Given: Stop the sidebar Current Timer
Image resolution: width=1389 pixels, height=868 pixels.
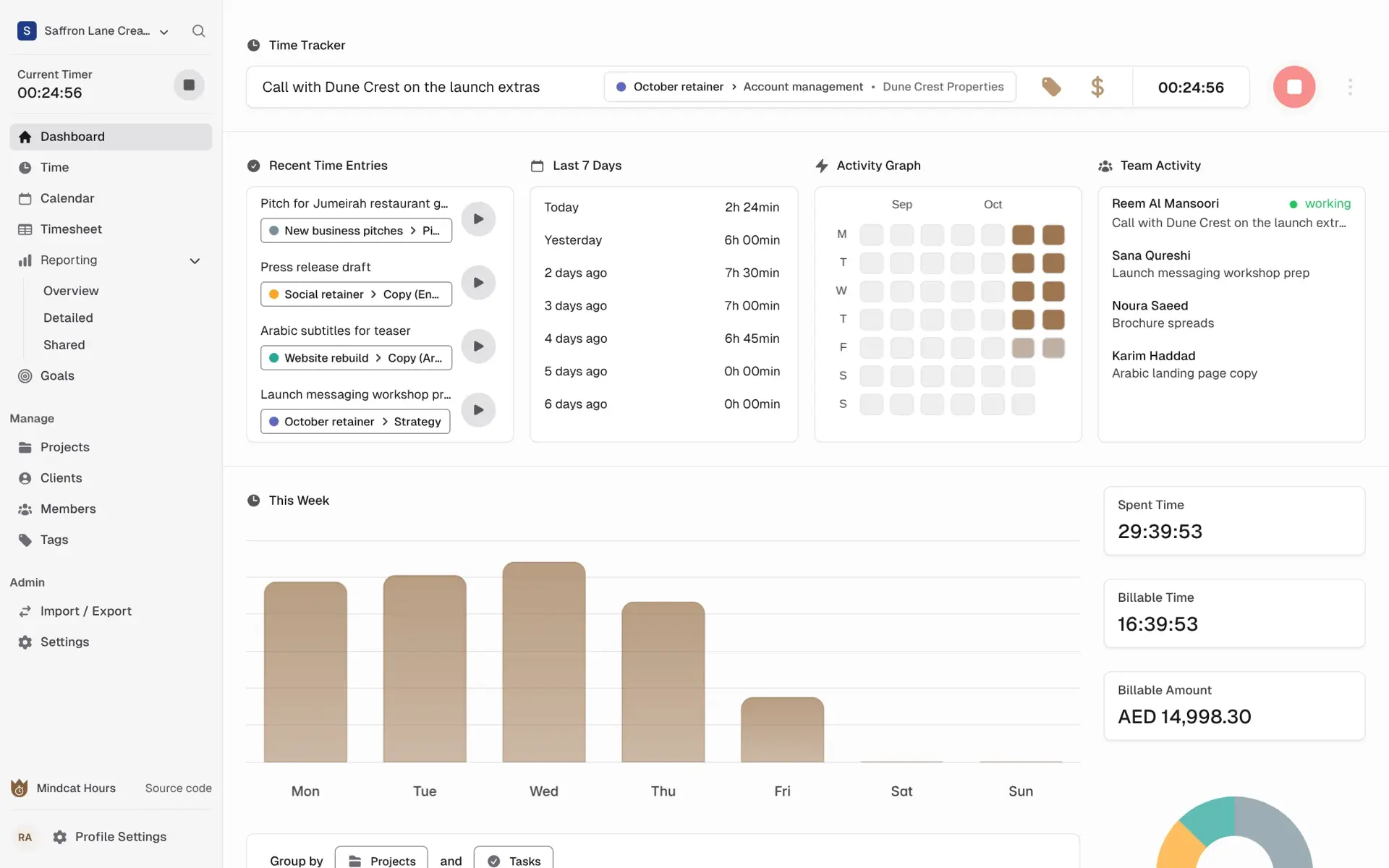Looking at the screenshot, I should pyautogui.click(x=189, y=85).
